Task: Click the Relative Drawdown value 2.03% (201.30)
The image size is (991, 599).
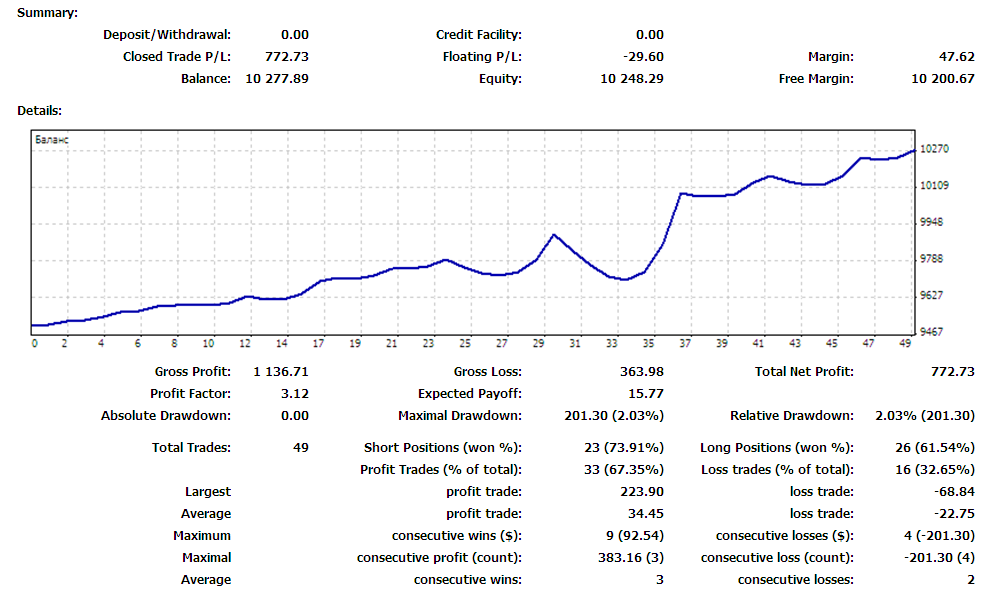Action: coord(925,416)
